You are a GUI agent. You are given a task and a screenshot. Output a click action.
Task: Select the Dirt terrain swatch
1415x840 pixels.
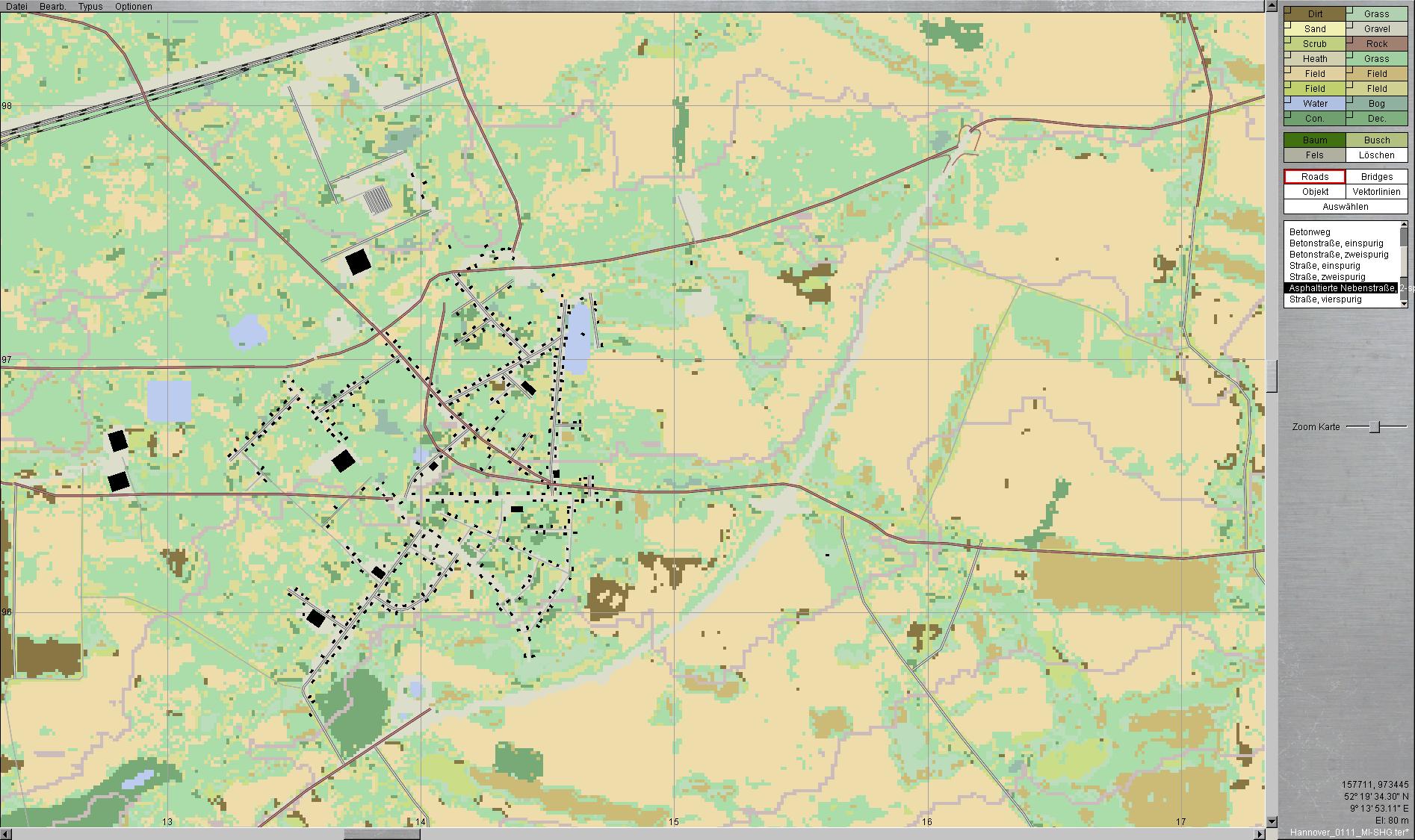click(1315, 13)
